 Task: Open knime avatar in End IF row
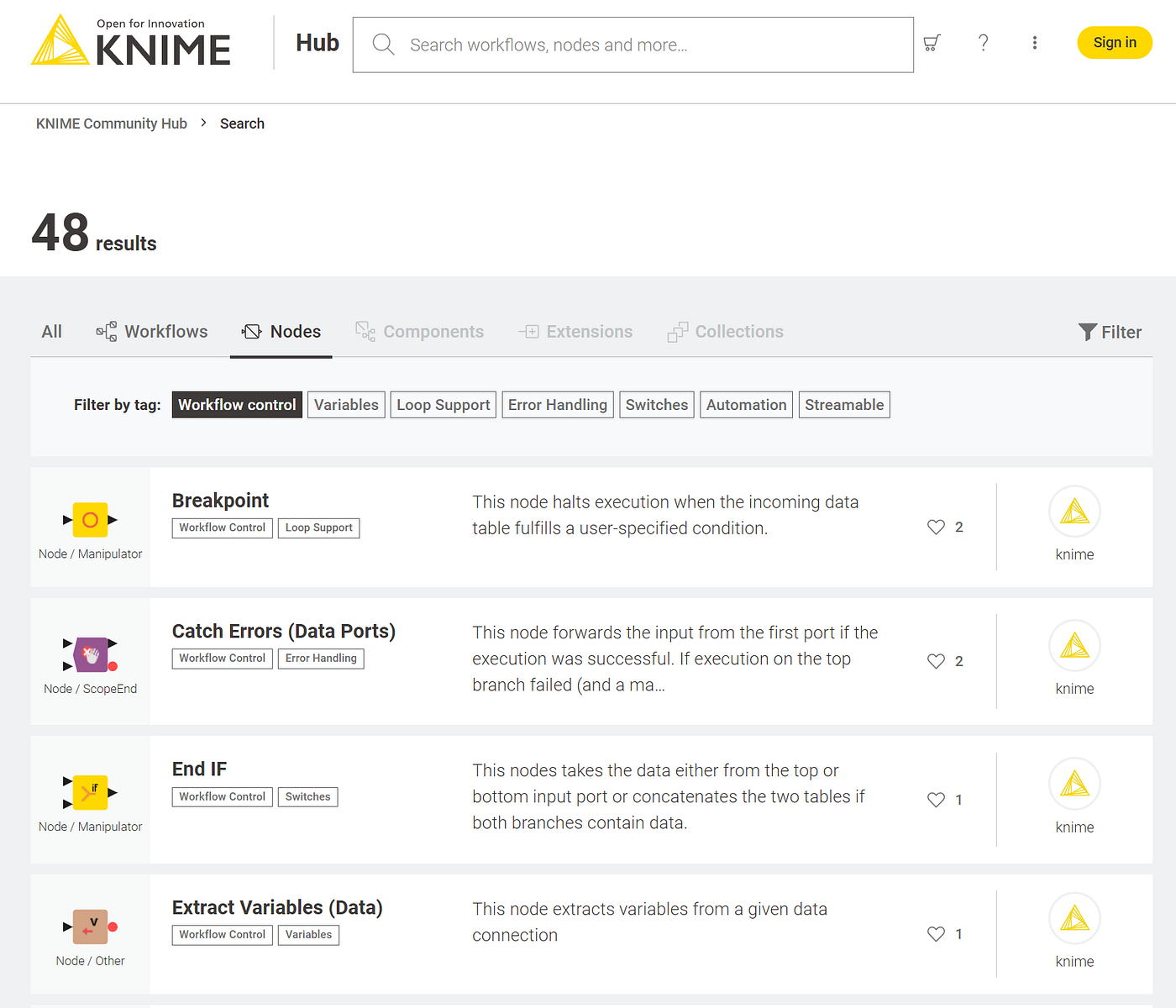(1074, 784)
